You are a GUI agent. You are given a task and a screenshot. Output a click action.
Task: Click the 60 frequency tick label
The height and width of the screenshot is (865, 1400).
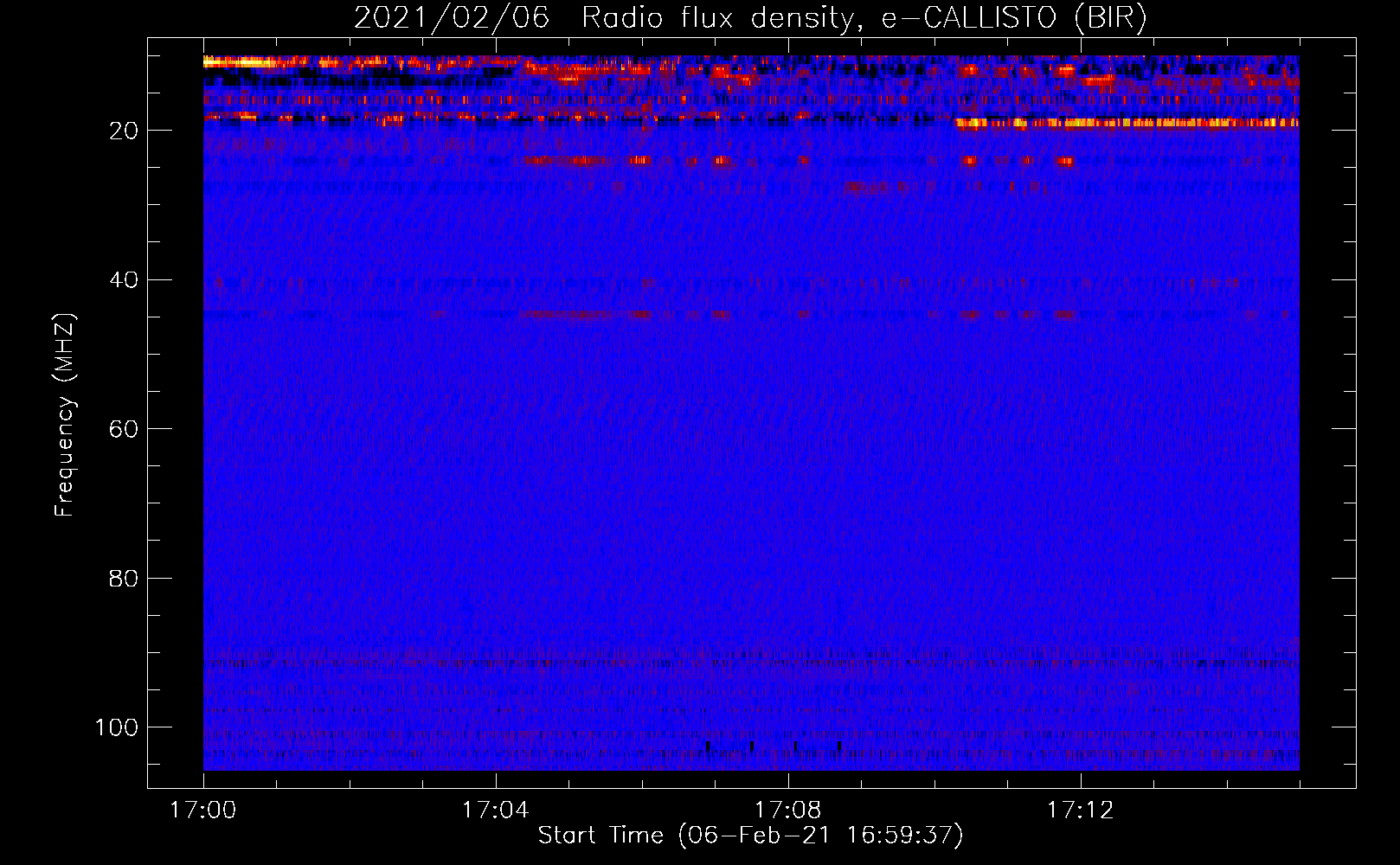(124, 429)
